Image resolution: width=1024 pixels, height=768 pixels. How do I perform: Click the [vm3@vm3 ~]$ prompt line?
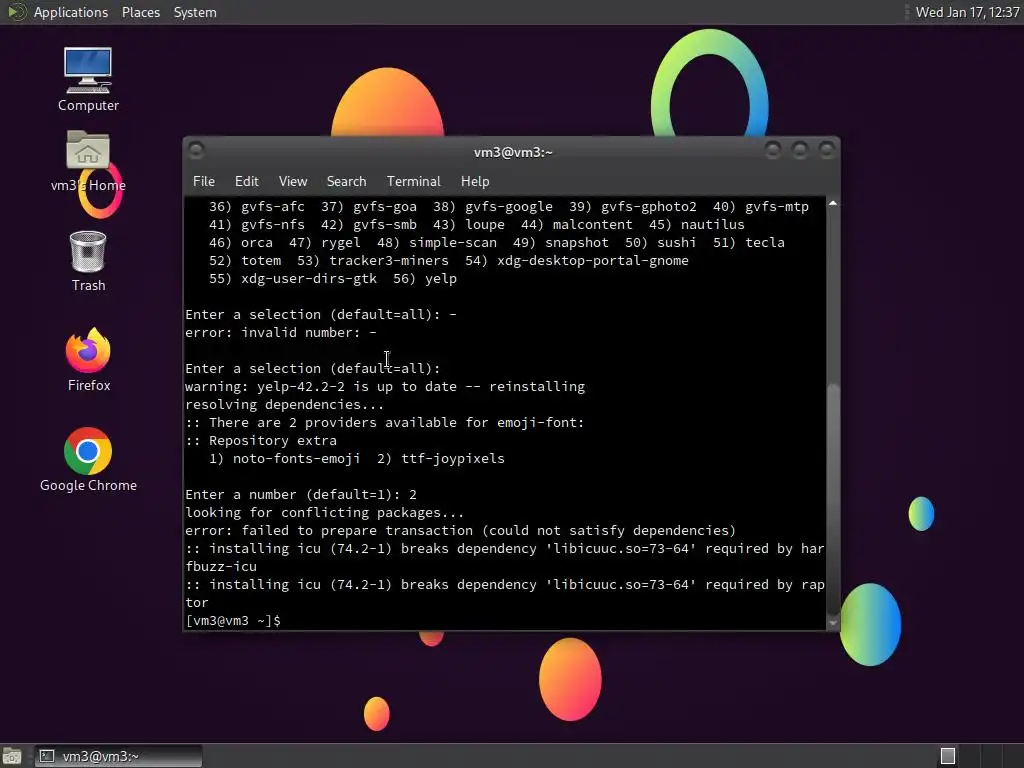click(233, 620)
